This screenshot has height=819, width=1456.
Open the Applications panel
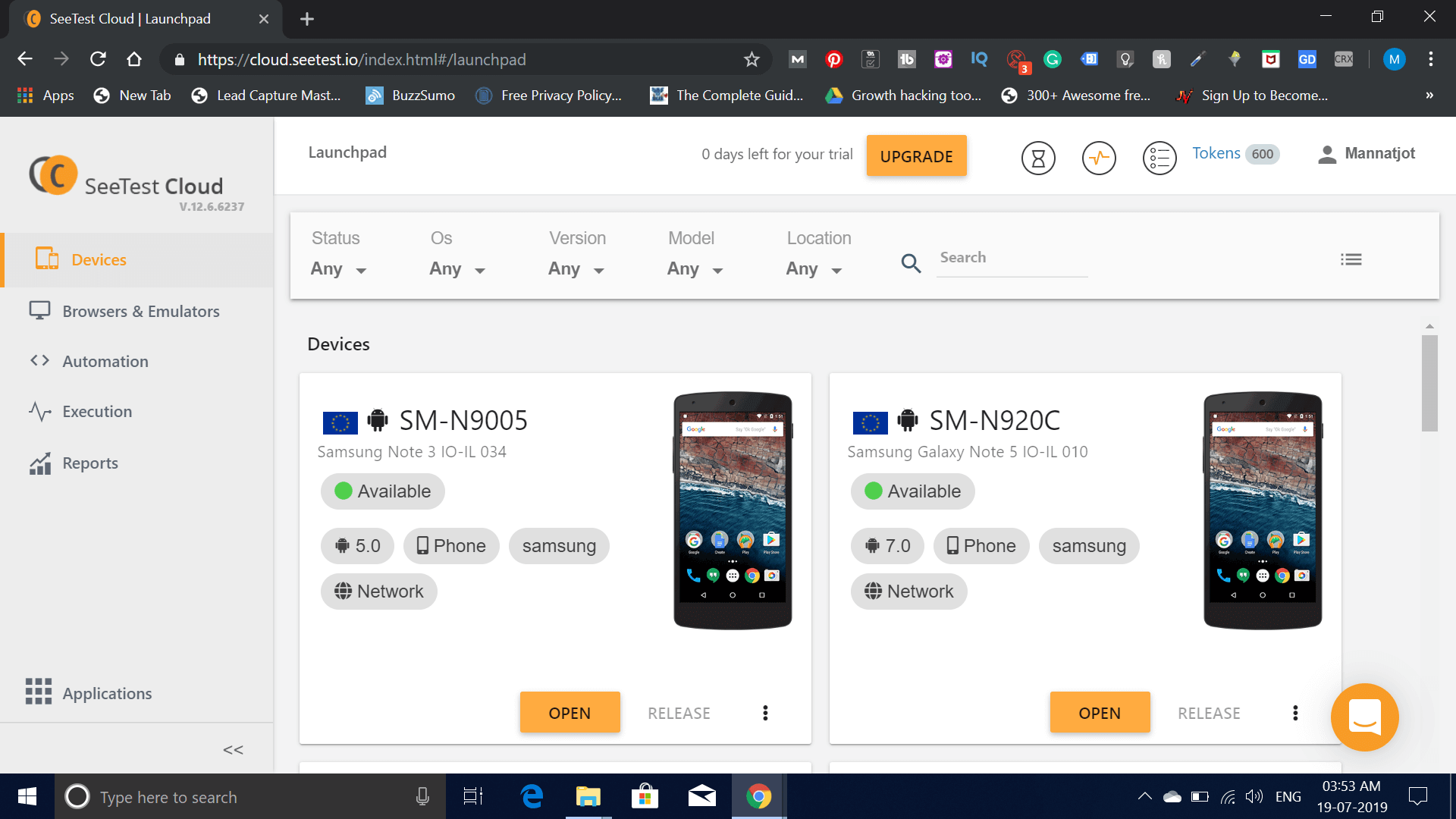[x=107, y=693]
